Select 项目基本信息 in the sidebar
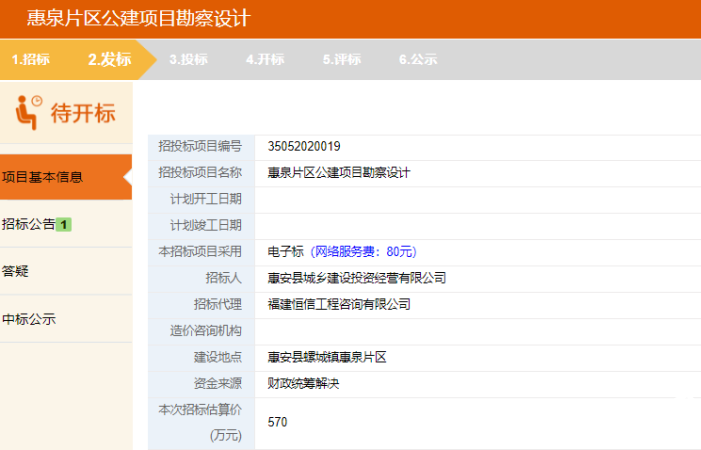This screenshot has width=701, height=450. [x=66, y=177]
